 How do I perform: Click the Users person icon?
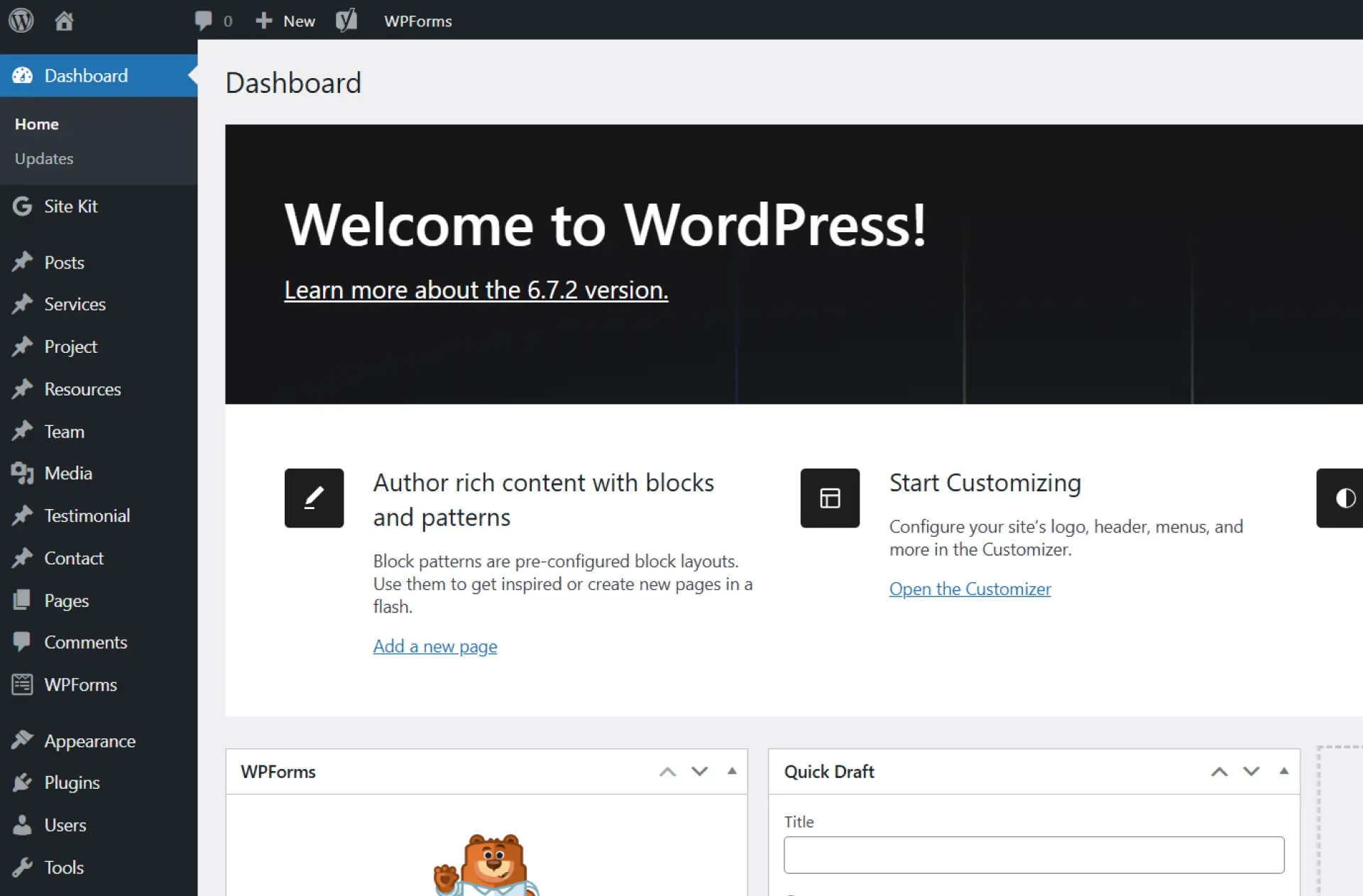click(x=22, y=825)
